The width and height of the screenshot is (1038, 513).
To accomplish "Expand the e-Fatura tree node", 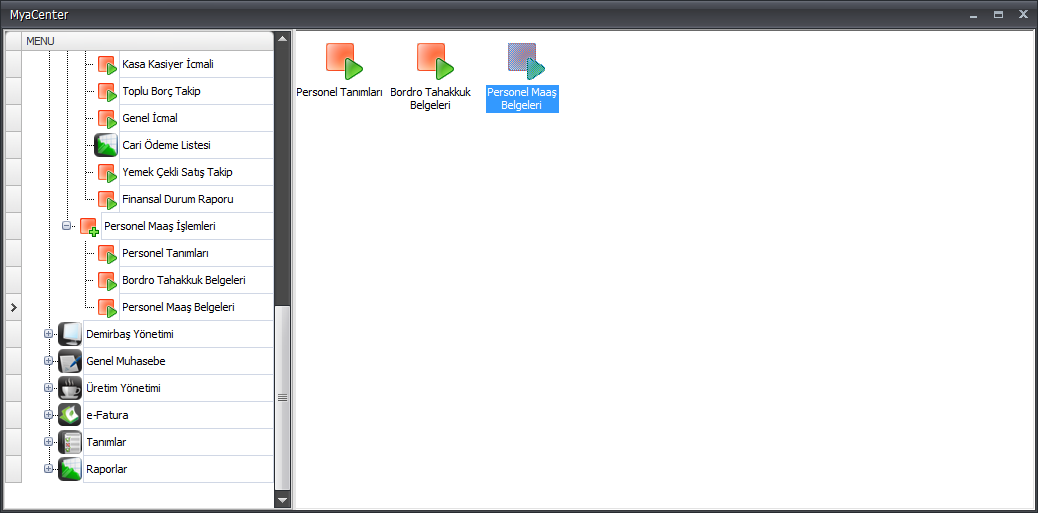I will (x=48, y=415).
